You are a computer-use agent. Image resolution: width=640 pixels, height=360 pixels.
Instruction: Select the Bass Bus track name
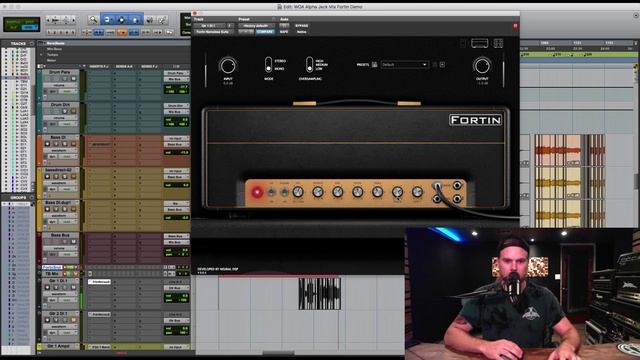point(60,236)
